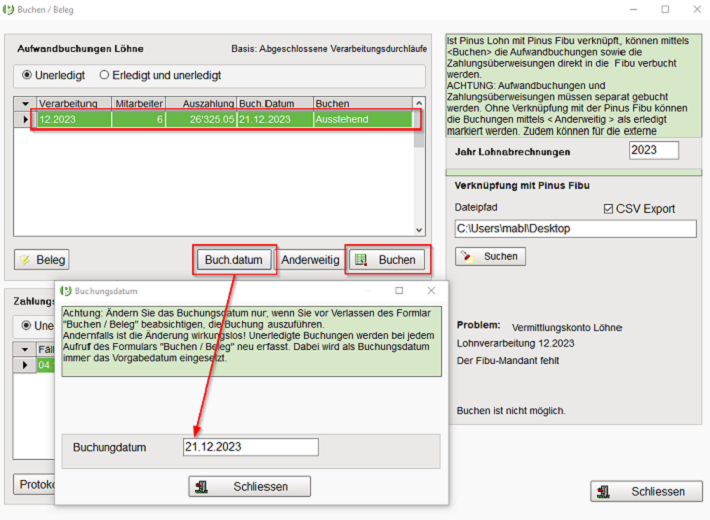Open the grid dropdown arrow beside Fäll header
Screen dimensions: 710x520
pyautogui.click(x=25, y=349)
